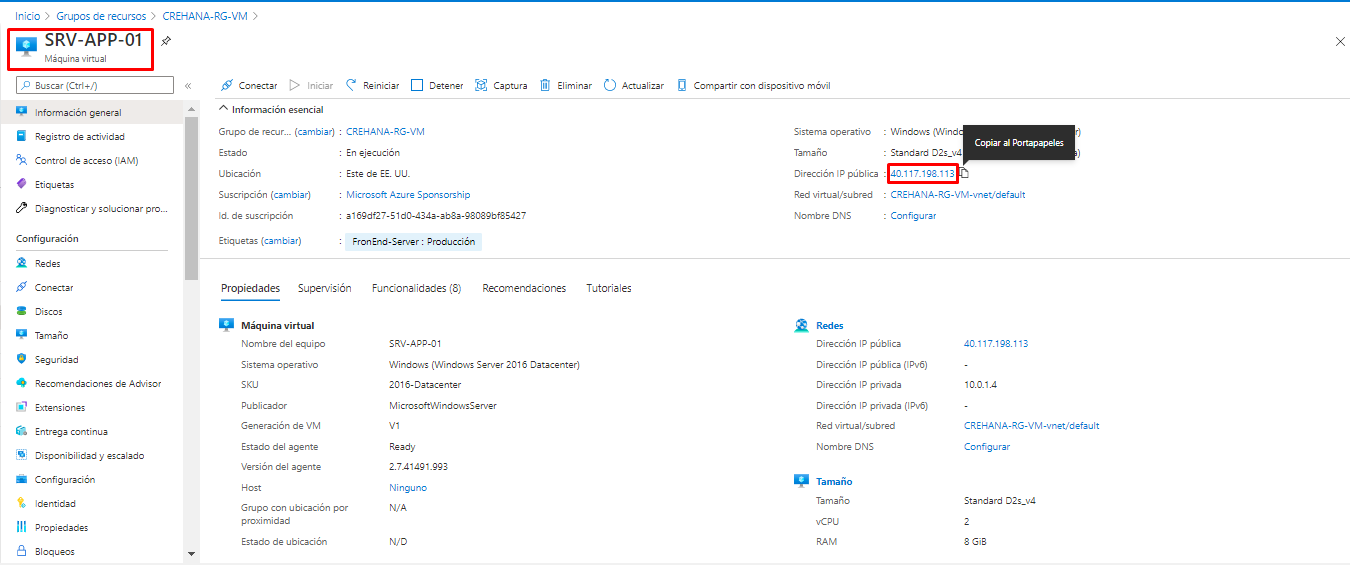The image size is (1350, 565).
Task: Click Recomendaciones de Advisor icon
Action: coord(22,384)
